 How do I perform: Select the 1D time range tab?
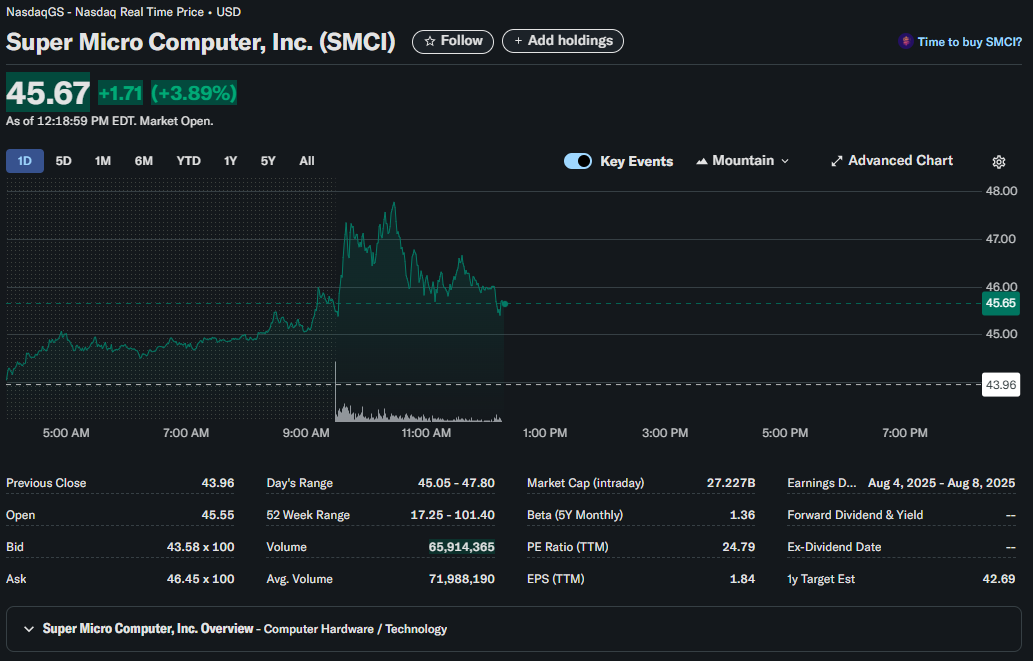[x=25, y=161]
